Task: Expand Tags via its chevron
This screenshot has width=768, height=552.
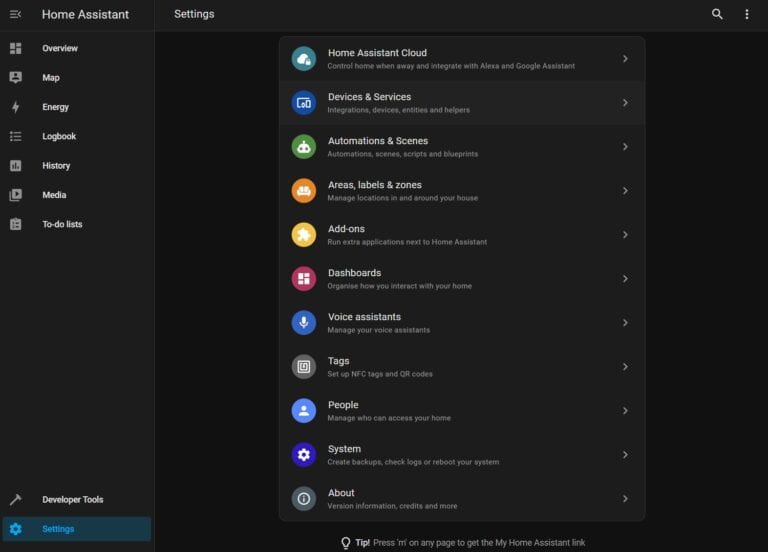Action: (625, 367)
